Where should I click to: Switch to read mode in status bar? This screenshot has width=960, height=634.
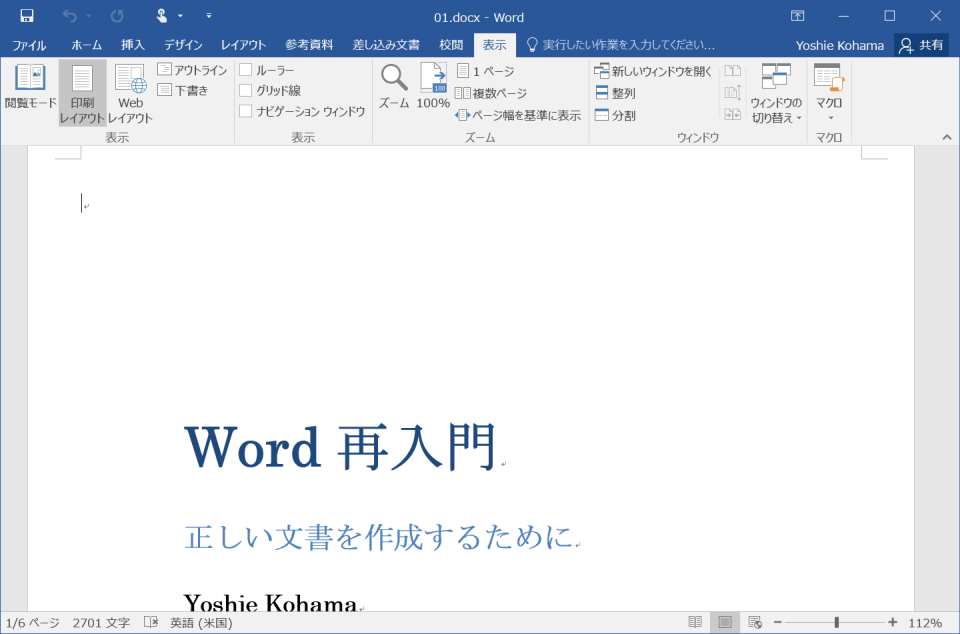pyautogui.click(x=695, y=622)
